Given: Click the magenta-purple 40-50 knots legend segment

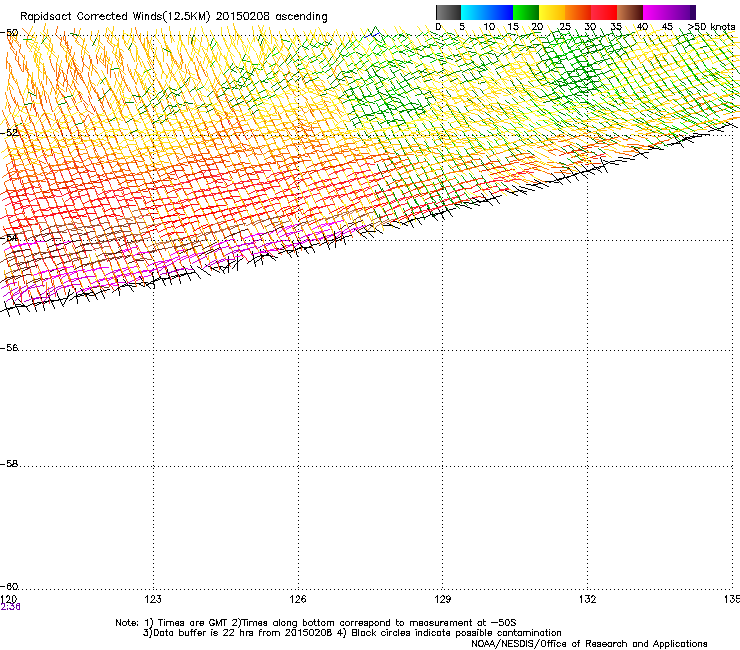Looking at the screenshot, I should click(x=669, y=12).
